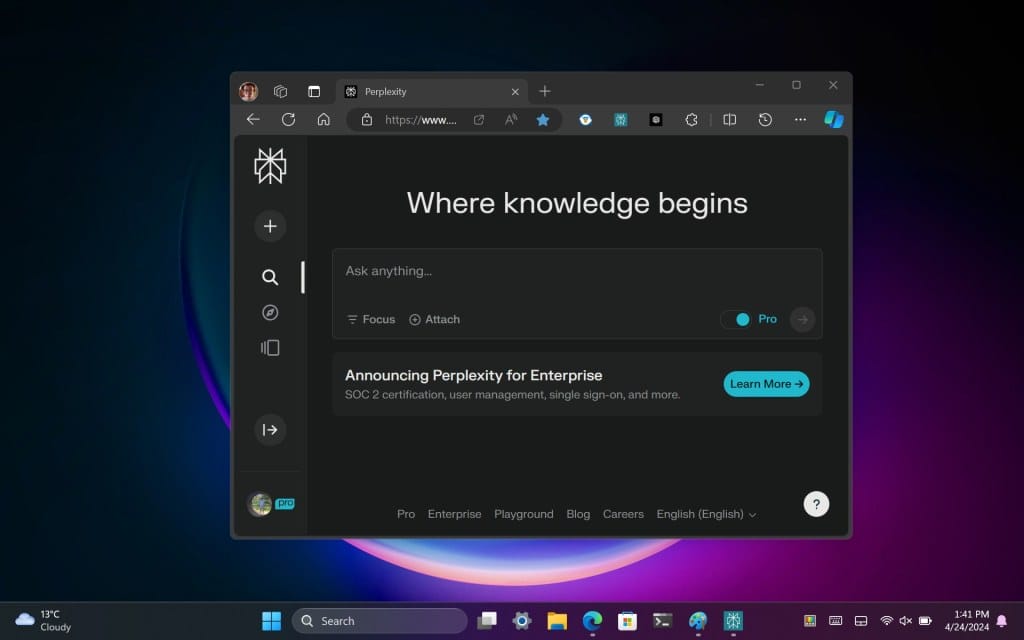Expand the English language selector
Screen dimensions: 1024x640
(706, 514)
